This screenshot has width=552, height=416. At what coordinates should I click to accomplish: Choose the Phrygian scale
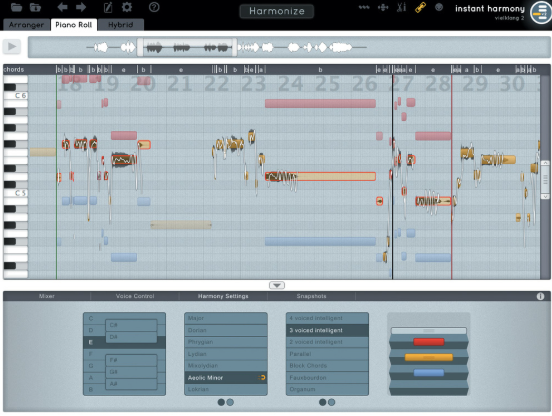pos(226,342)
